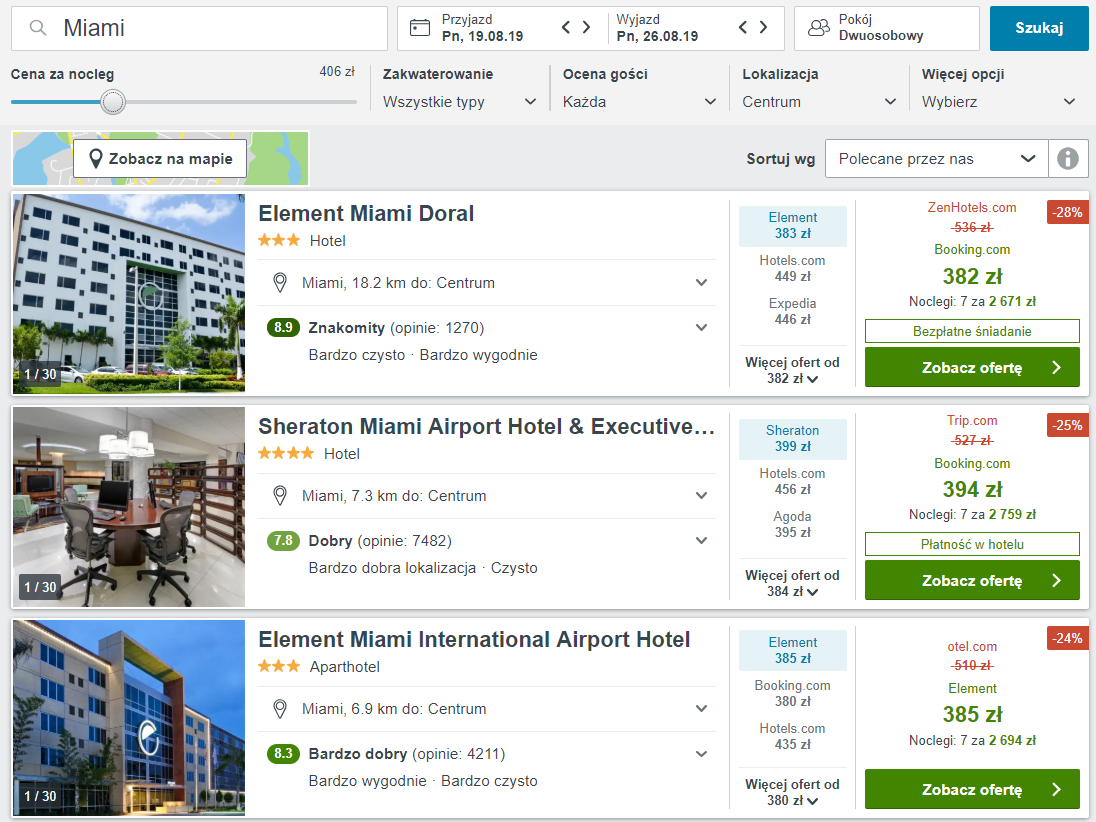
Task: Expand Sheraton location details chevron
Action: (x=701, y=496)
